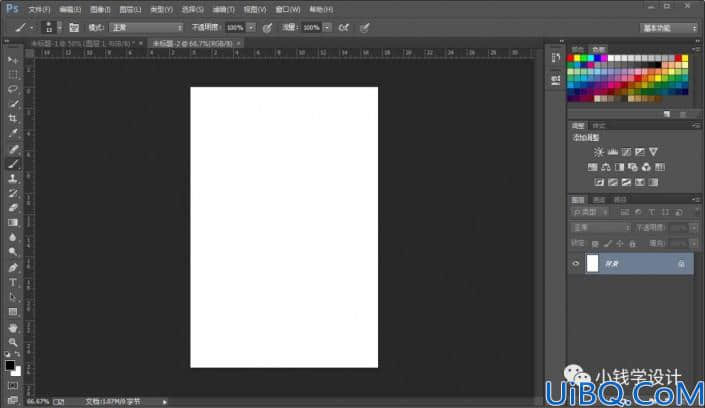Screen dimensions: 705x408
Task: Toggle Quick Mask mode
Action: tap(13, 386)
